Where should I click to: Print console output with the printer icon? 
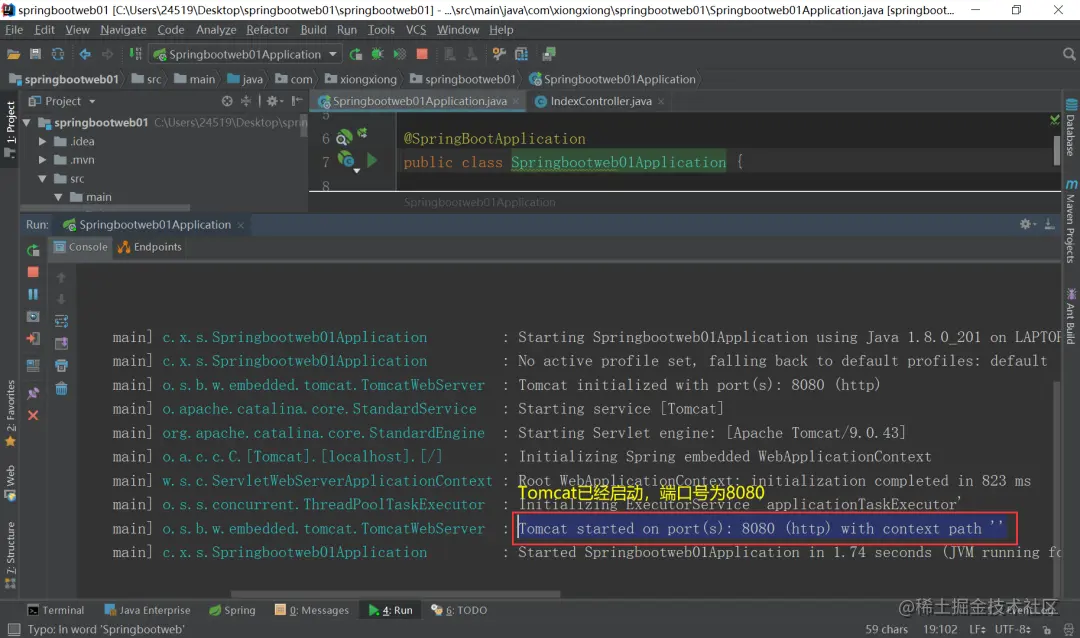pyautogui.click(x=61, y=366)
